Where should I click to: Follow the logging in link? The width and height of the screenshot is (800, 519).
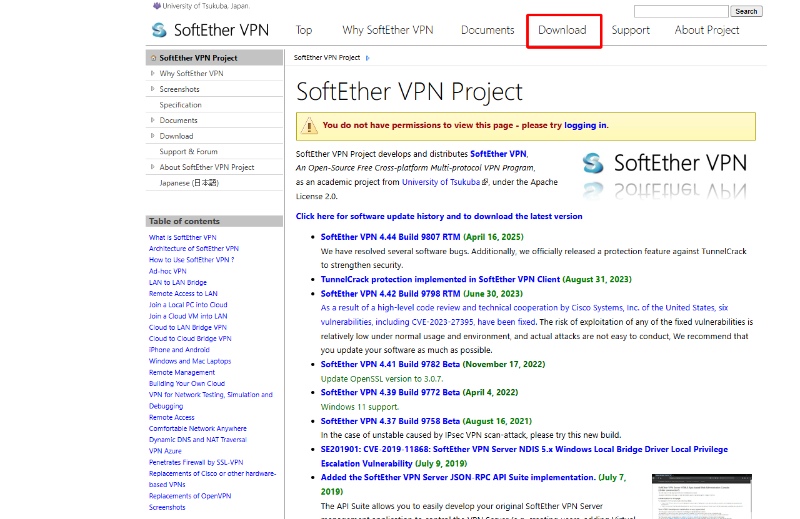tap(585, 126)
